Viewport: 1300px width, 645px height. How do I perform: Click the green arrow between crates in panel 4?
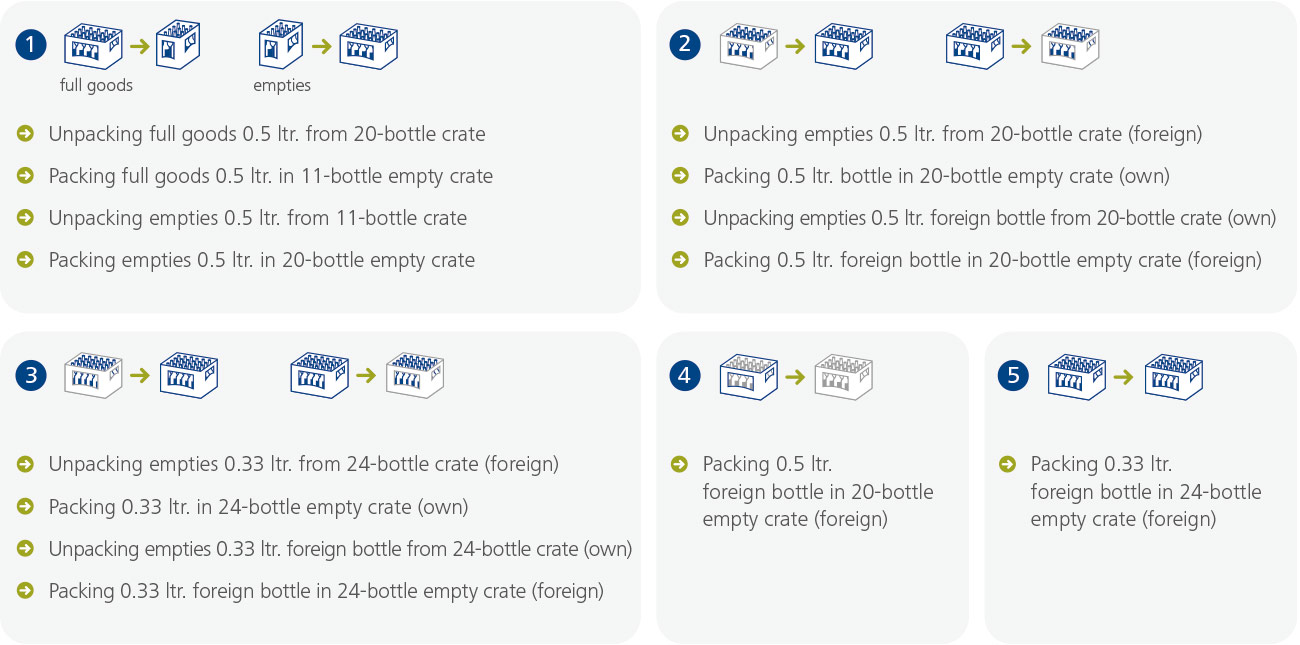(795, 376)
